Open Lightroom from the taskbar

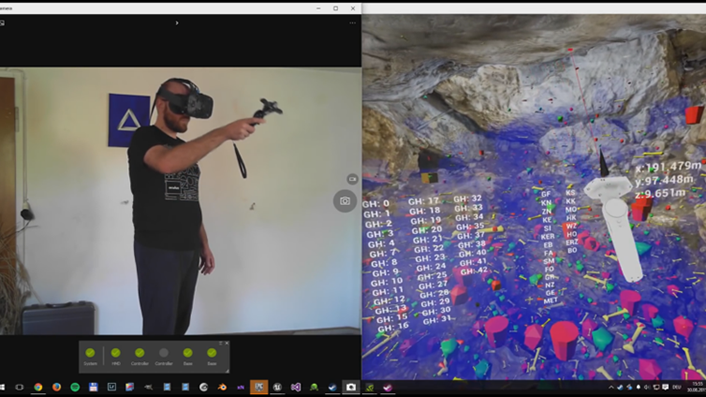[x=112, y=387]
